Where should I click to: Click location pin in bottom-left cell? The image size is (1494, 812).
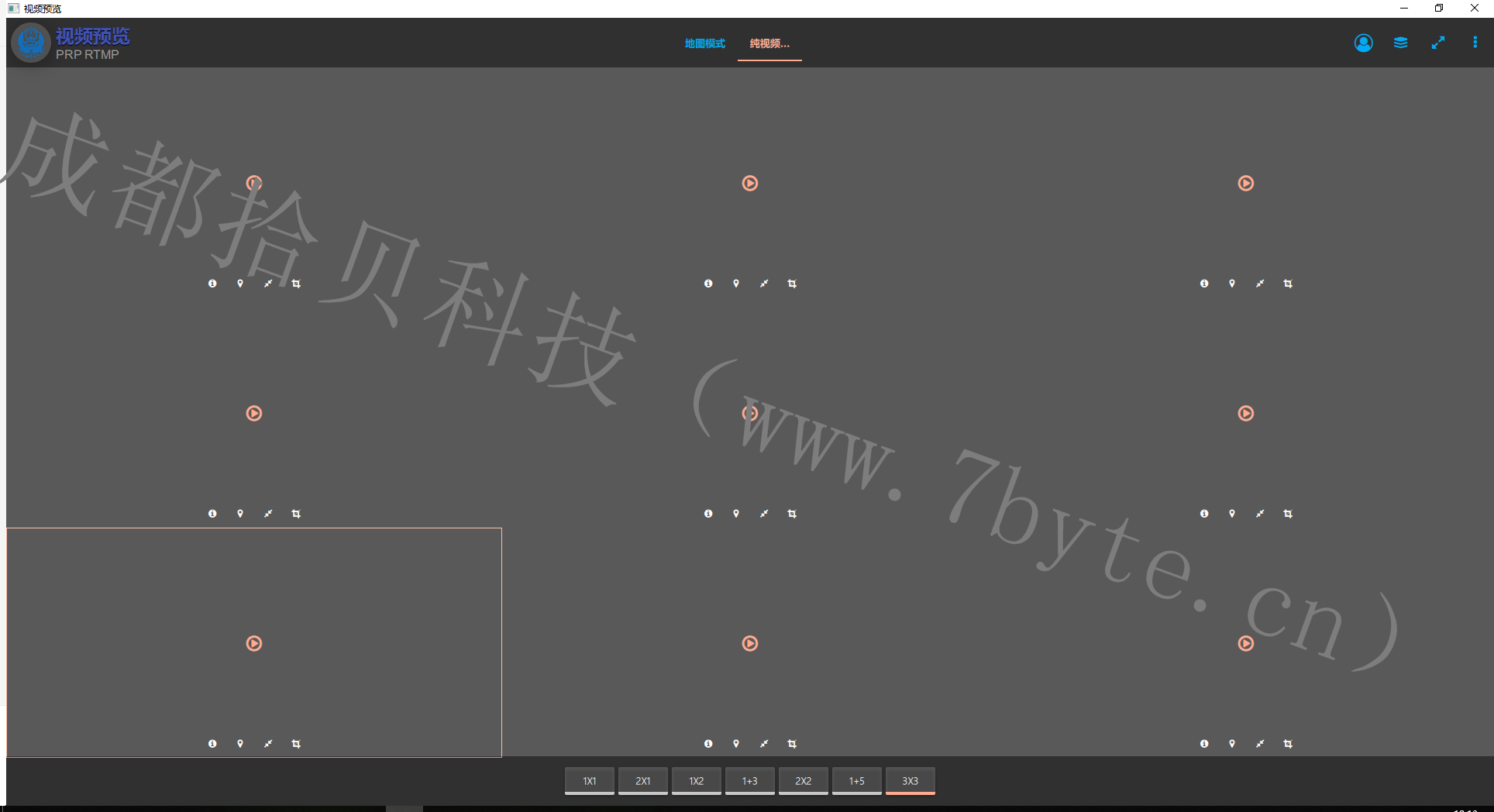pos(240,744)
